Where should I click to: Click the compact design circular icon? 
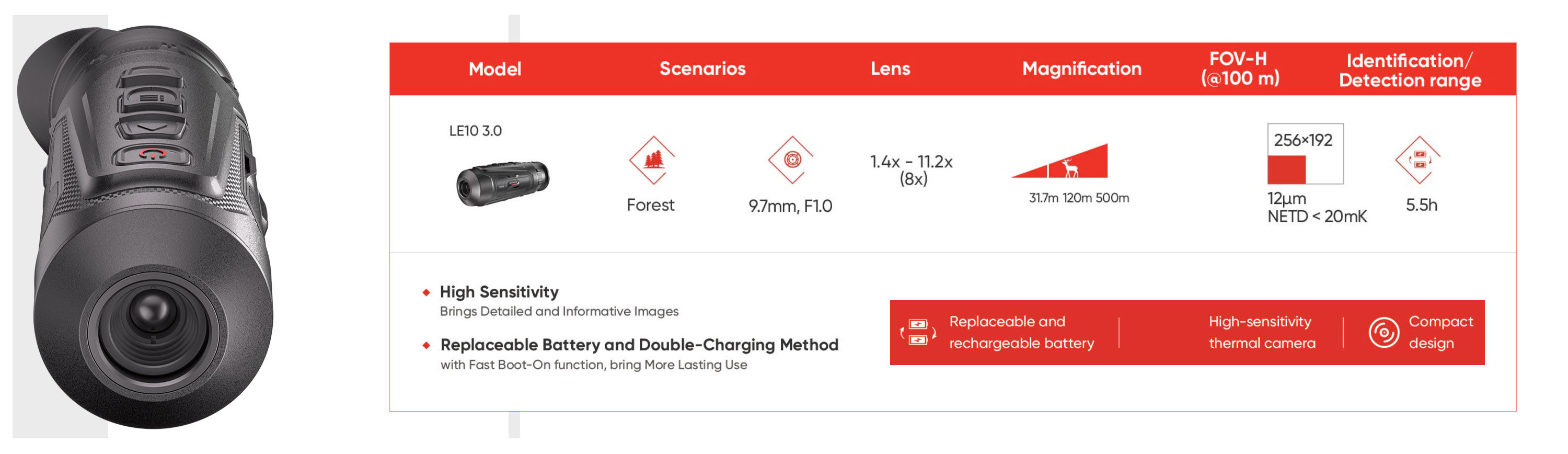click(x=1383, y=332)
